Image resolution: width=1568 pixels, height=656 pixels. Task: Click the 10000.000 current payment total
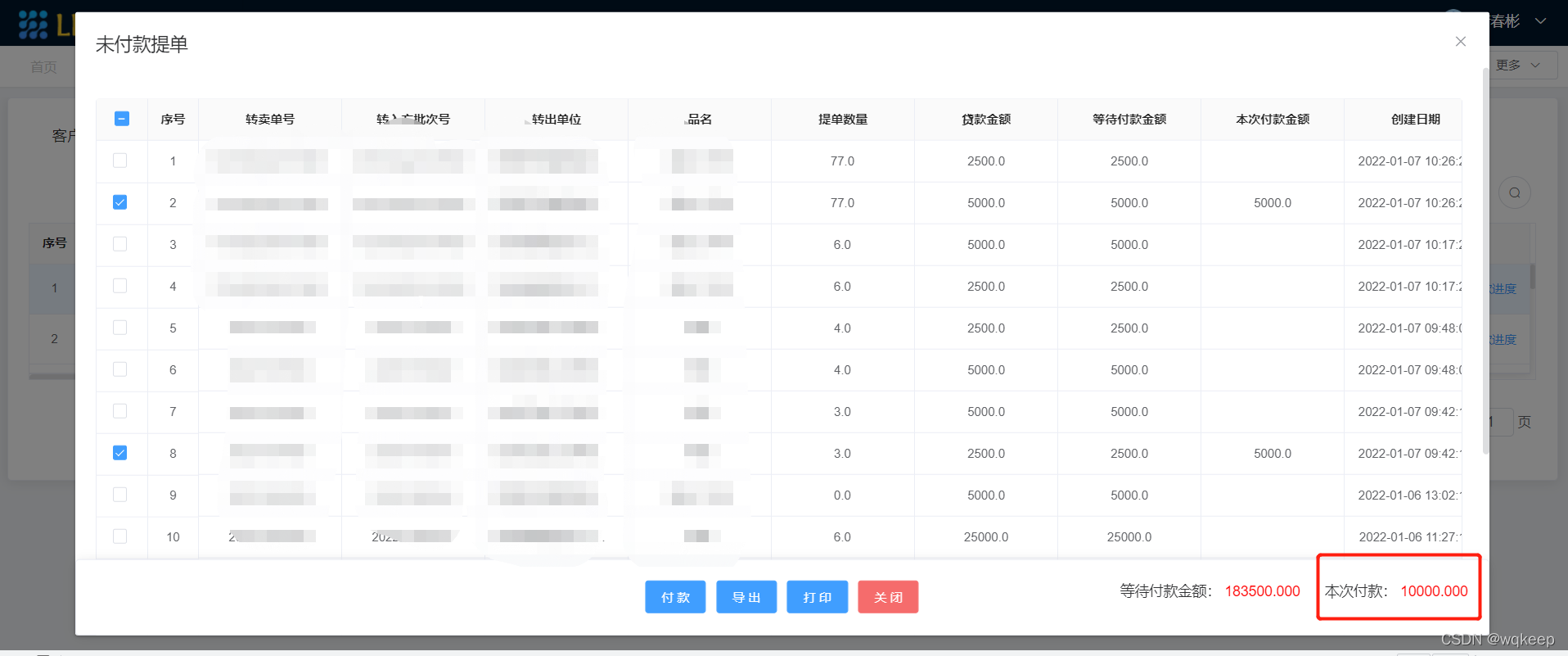coord(1434,591)
